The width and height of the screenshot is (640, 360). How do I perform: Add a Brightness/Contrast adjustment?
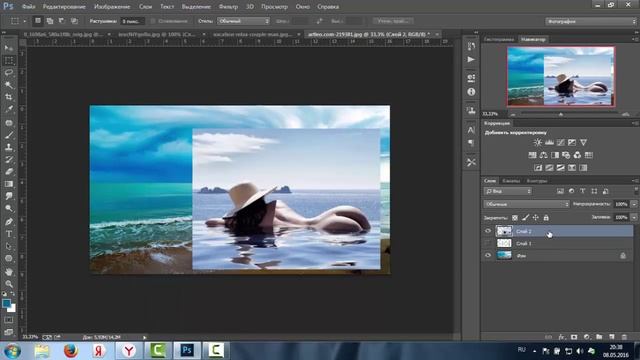pos(538,142)
